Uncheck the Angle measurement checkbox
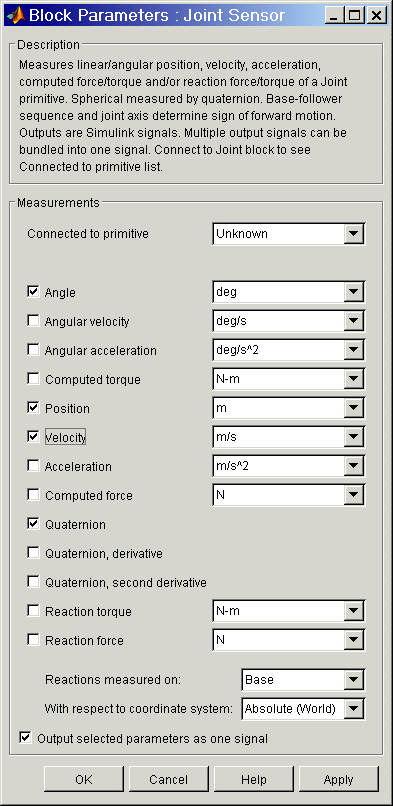This screenshot has width=393, height=806. click(33, 292)
